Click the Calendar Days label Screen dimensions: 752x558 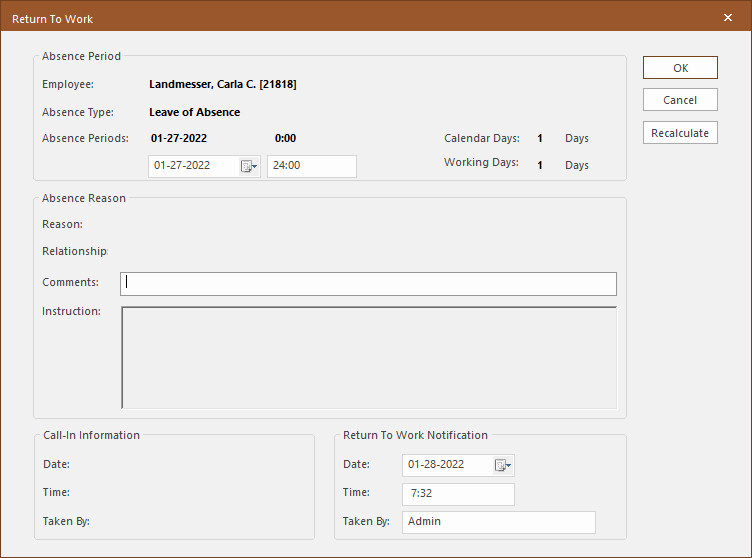coord(482,138)
